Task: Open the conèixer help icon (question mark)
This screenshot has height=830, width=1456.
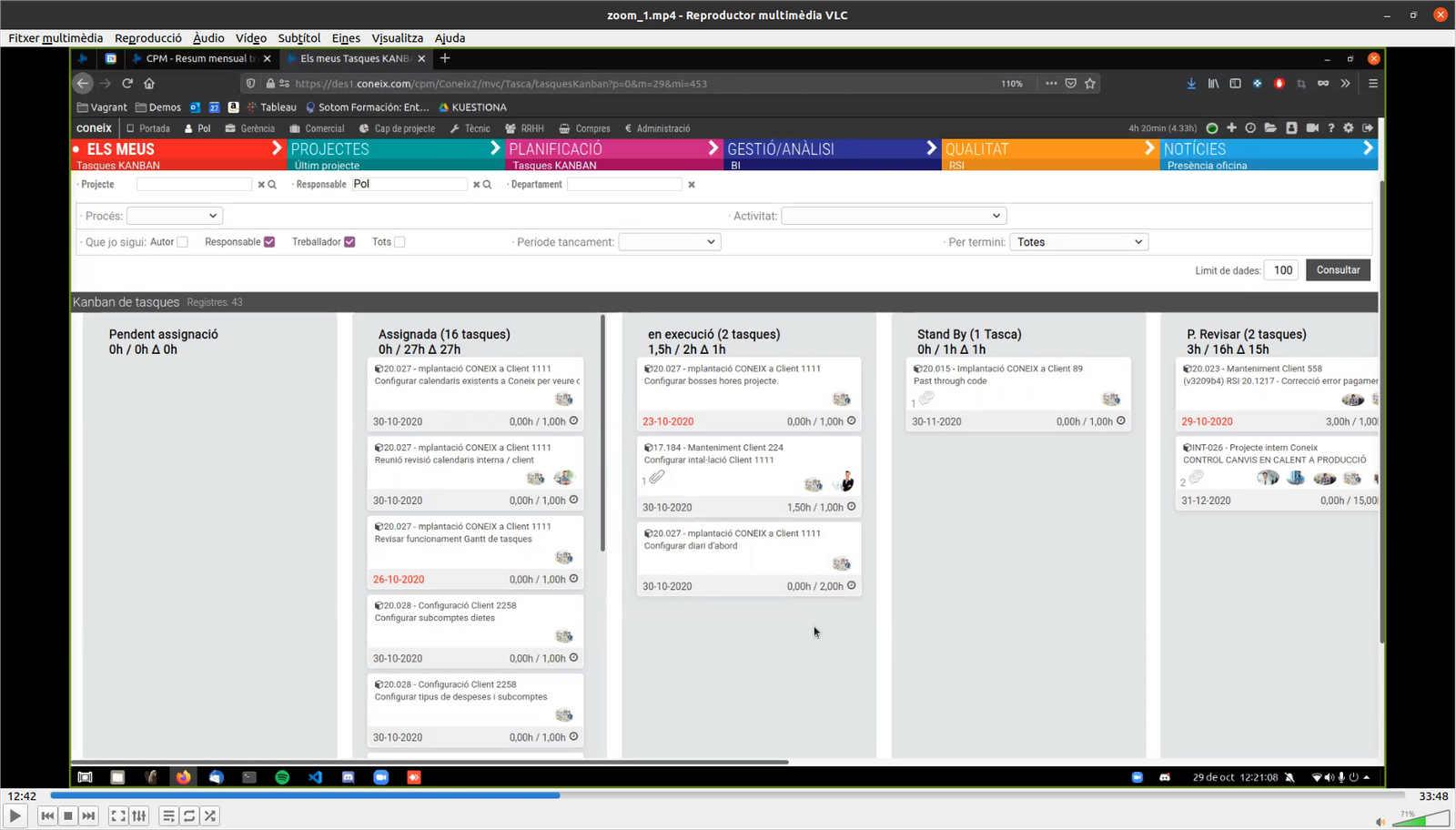Action: [x=1331, y=128]
